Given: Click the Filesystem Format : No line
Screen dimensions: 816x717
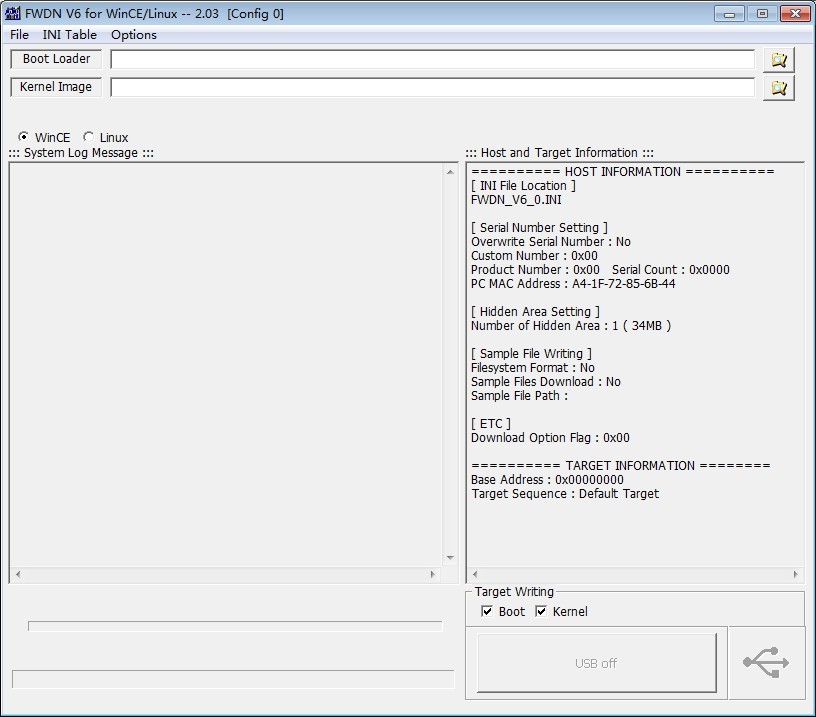Looking at the screenshot, I should (533, 368).
